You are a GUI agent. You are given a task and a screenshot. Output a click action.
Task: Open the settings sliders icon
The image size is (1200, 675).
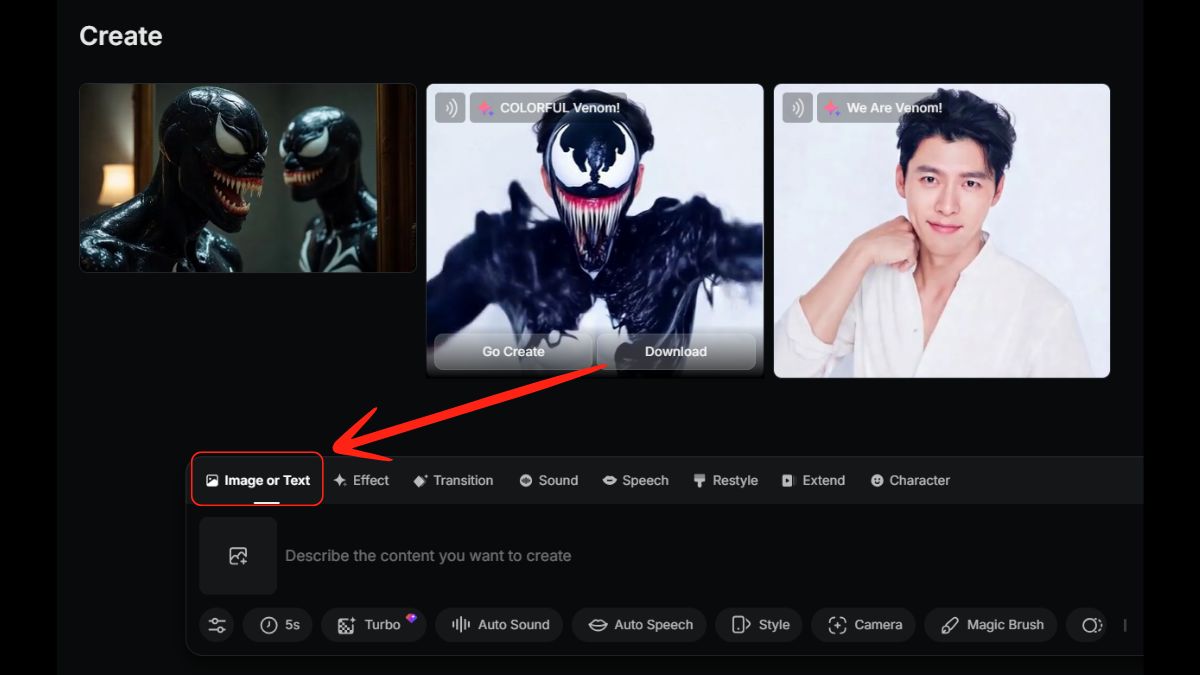click(x=217, y=625)
